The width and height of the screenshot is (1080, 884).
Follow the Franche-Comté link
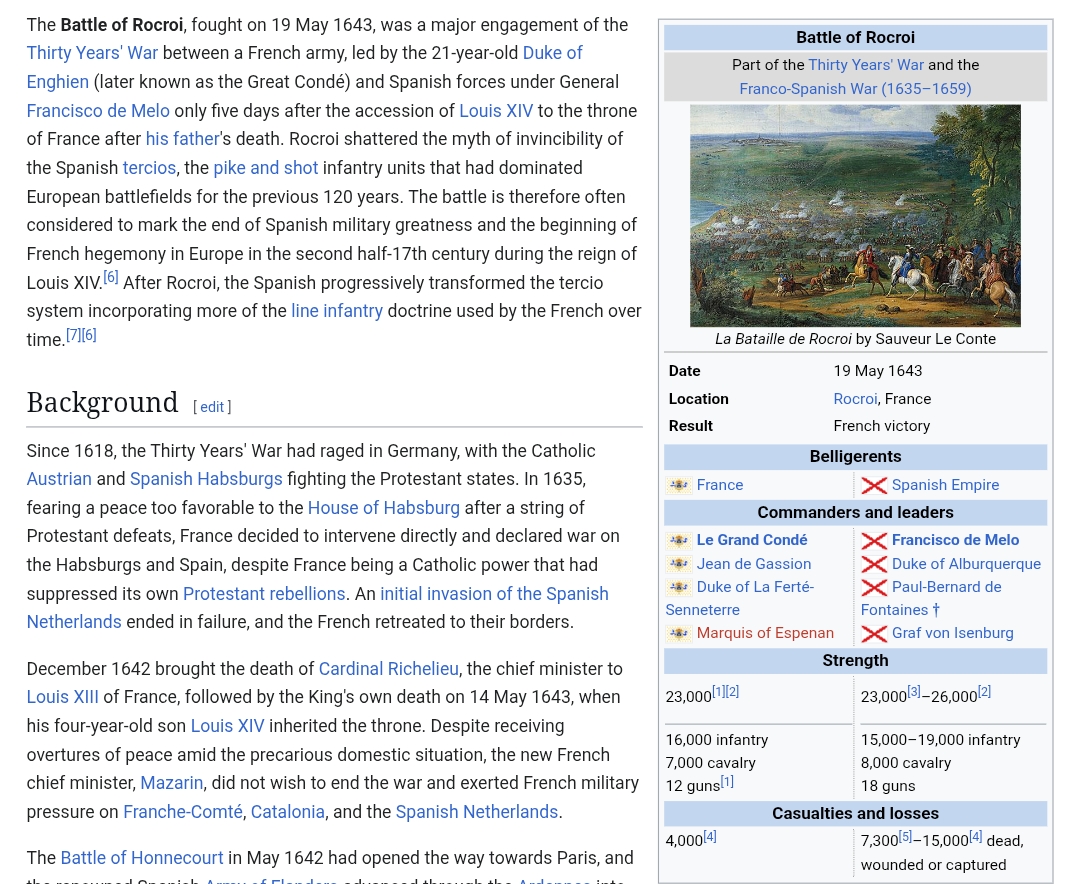(x=183, y=812)
